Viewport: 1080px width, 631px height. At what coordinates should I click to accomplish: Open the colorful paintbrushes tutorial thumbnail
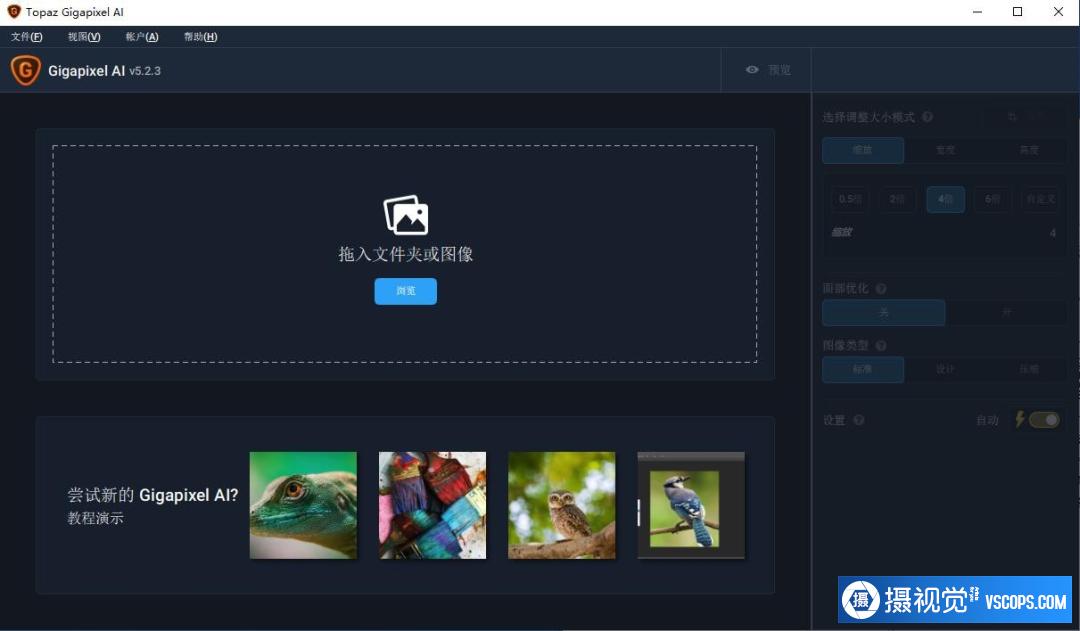coord(433,505)
